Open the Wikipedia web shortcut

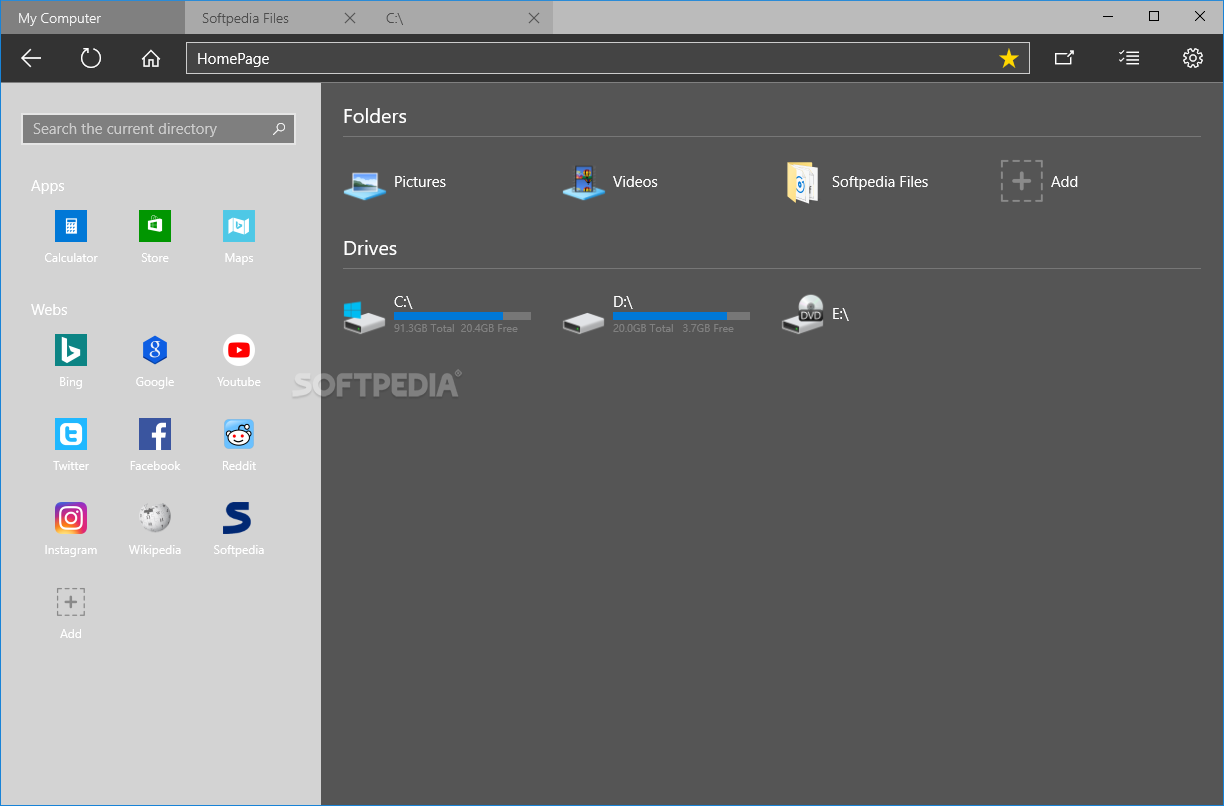tap(155, 529)
